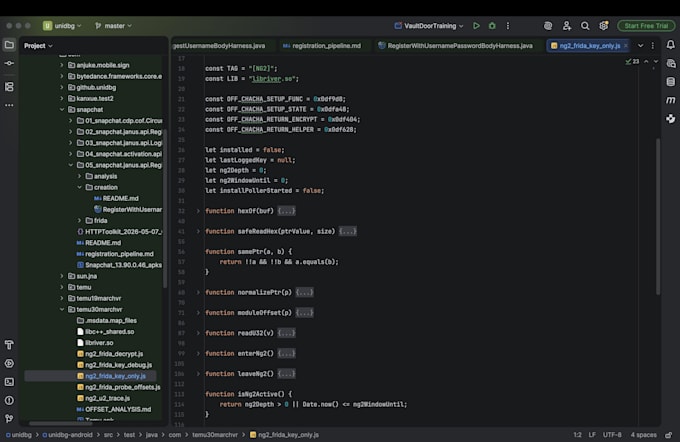Image resolution: width=680 pixels, height=442 pixels.
Task: Open more run actions menu
Action: point(508,26)
